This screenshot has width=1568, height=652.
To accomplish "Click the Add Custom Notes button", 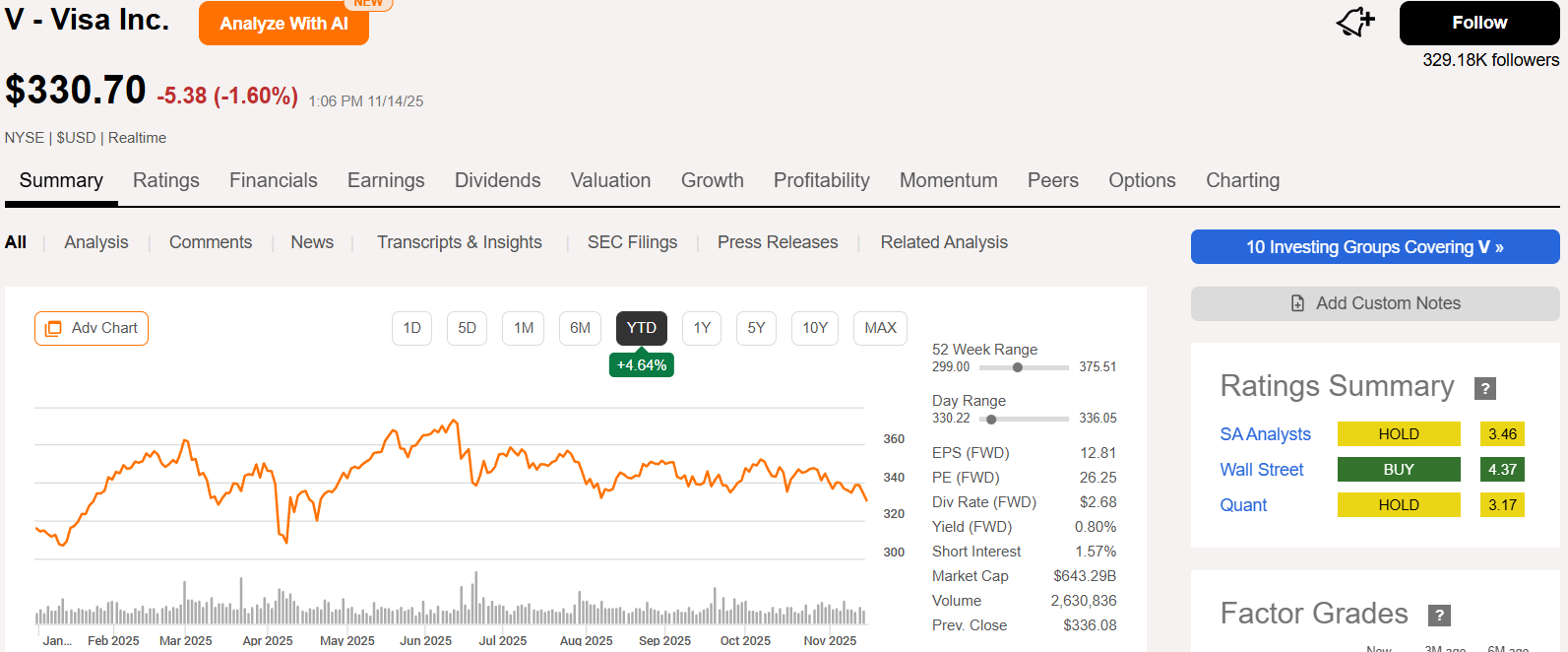I will pyautogui.click(x=1375, y=303).
